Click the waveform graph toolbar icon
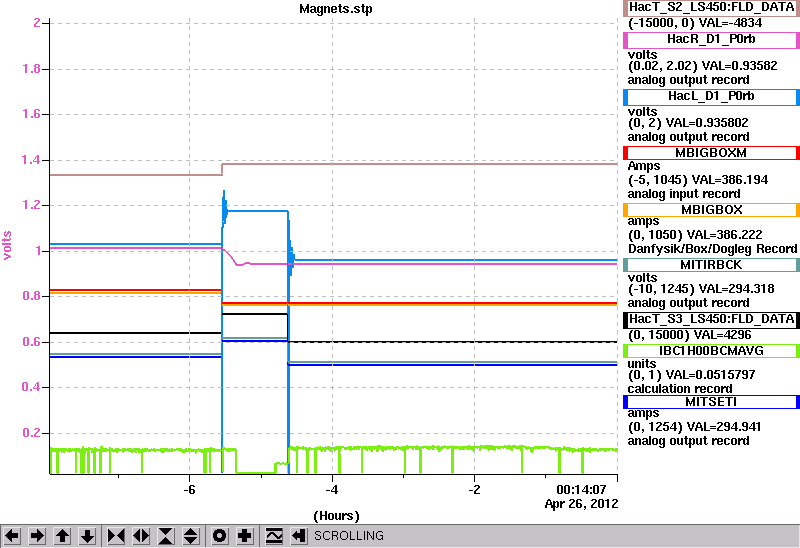Image resolution: width=800 pixels, height=548 pixels. click(274, 536)
